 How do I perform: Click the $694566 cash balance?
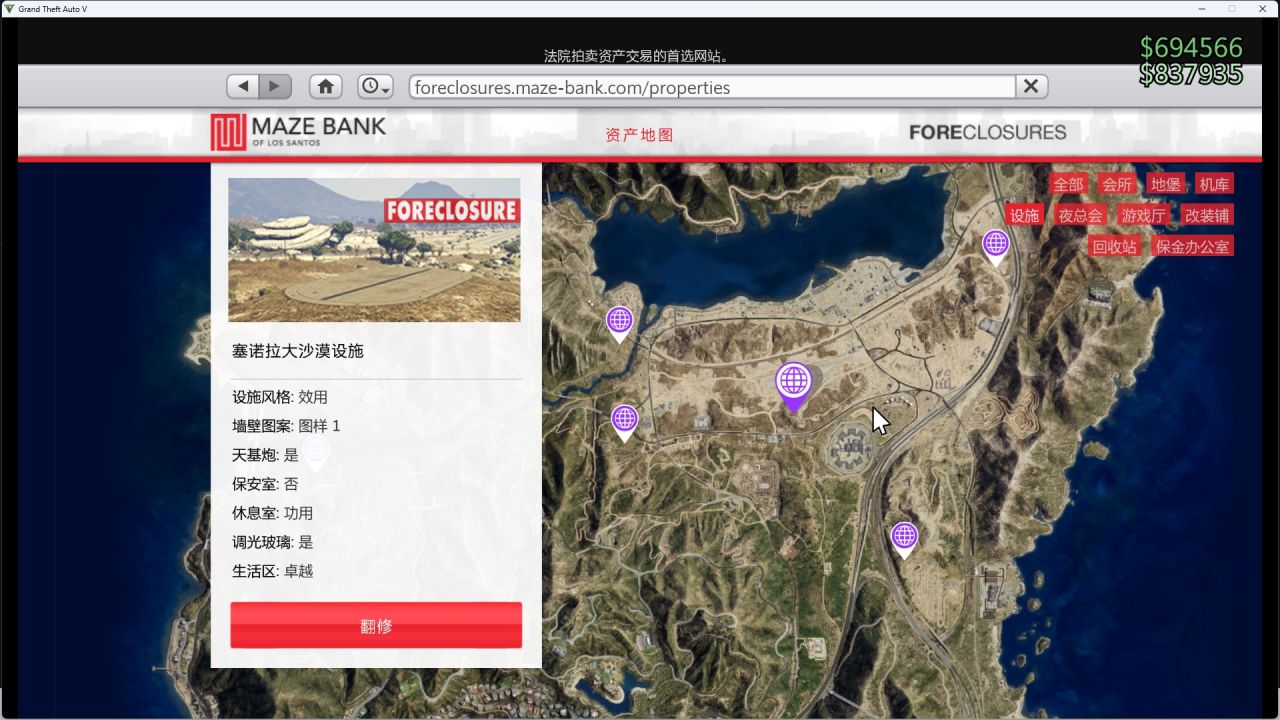point(1191,47)
